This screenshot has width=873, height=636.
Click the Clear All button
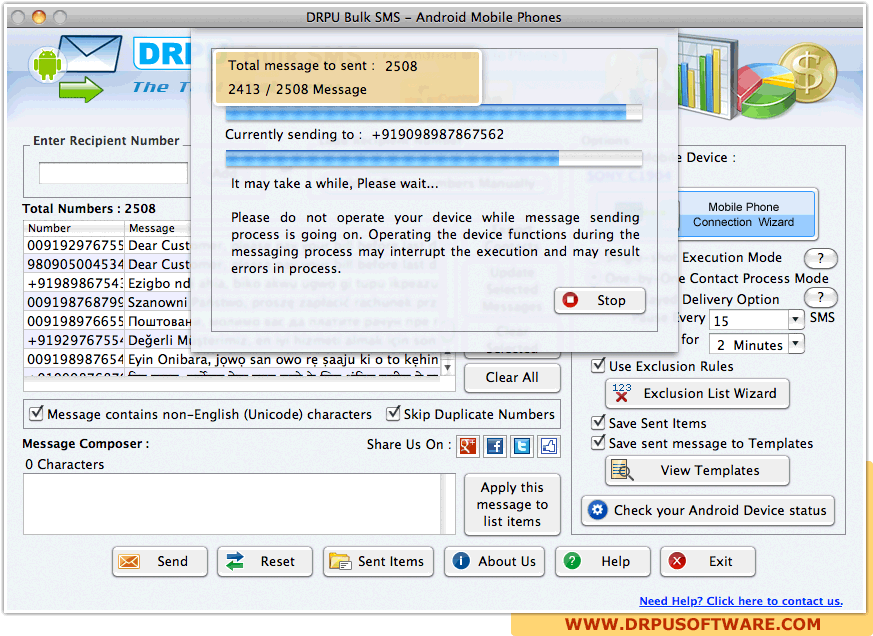click(512, 378)
